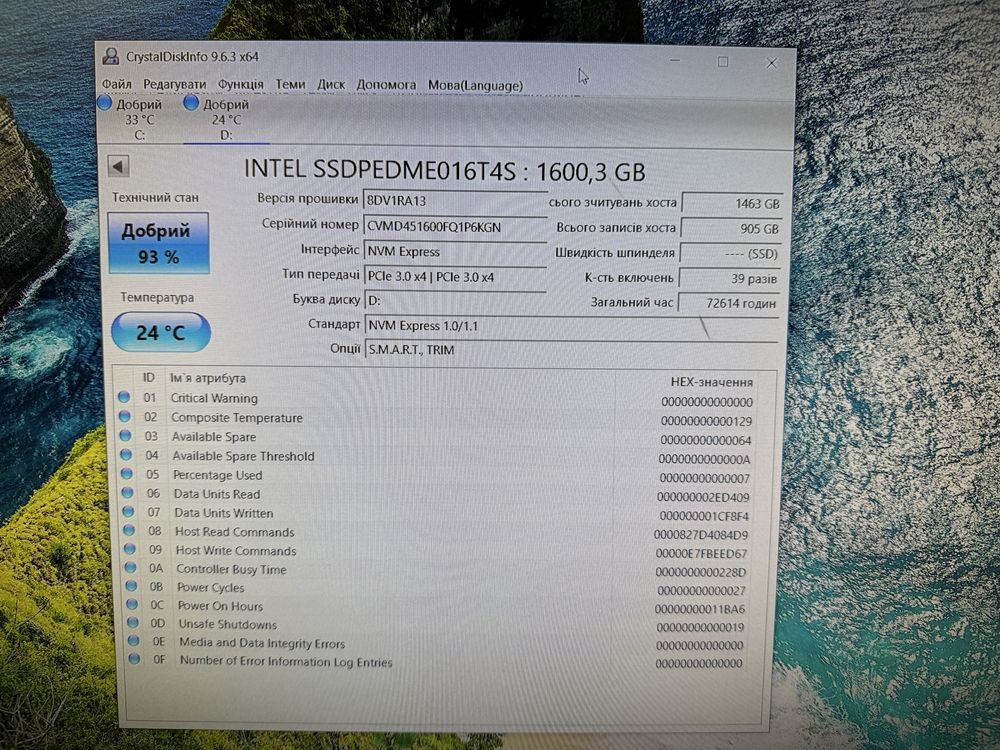Click the status dot for Percentage Used

point(126,473)
